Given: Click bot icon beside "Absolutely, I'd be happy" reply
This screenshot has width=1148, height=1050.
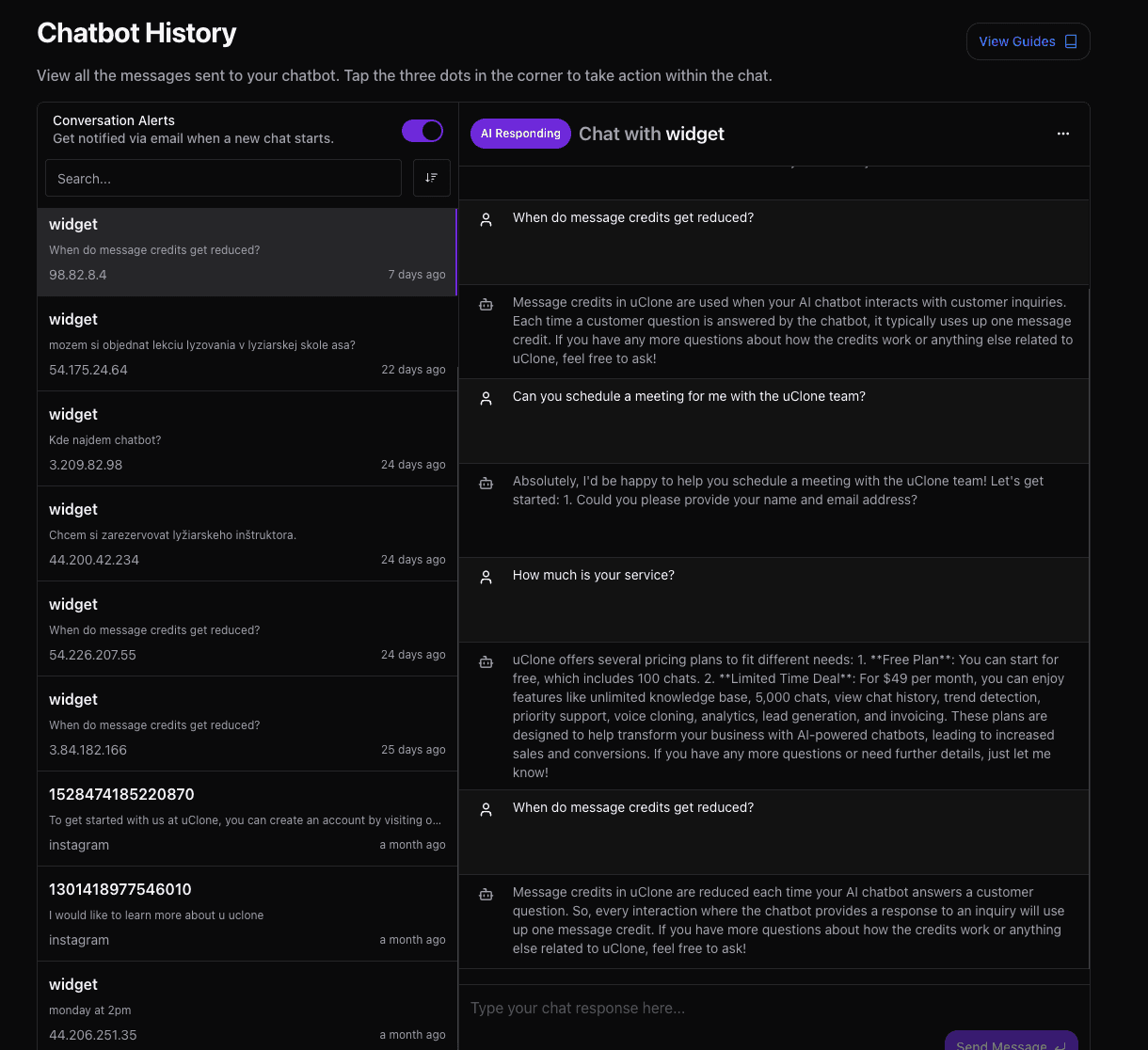Looking at the screenshot, I should coord(486,483).
